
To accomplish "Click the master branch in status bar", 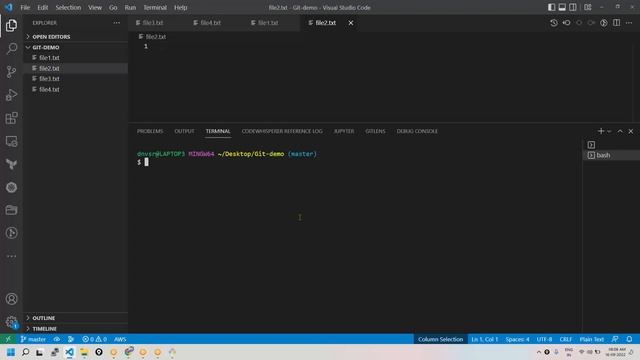I will coord(33,339).
